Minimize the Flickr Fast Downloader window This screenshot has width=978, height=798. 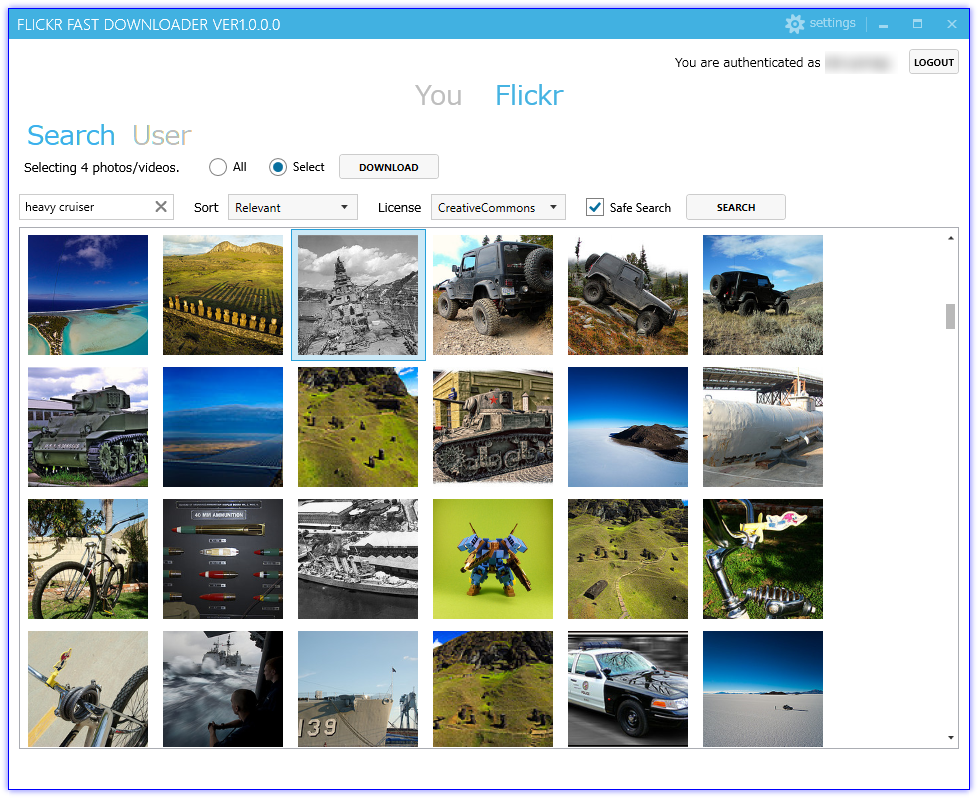point(883,24)
